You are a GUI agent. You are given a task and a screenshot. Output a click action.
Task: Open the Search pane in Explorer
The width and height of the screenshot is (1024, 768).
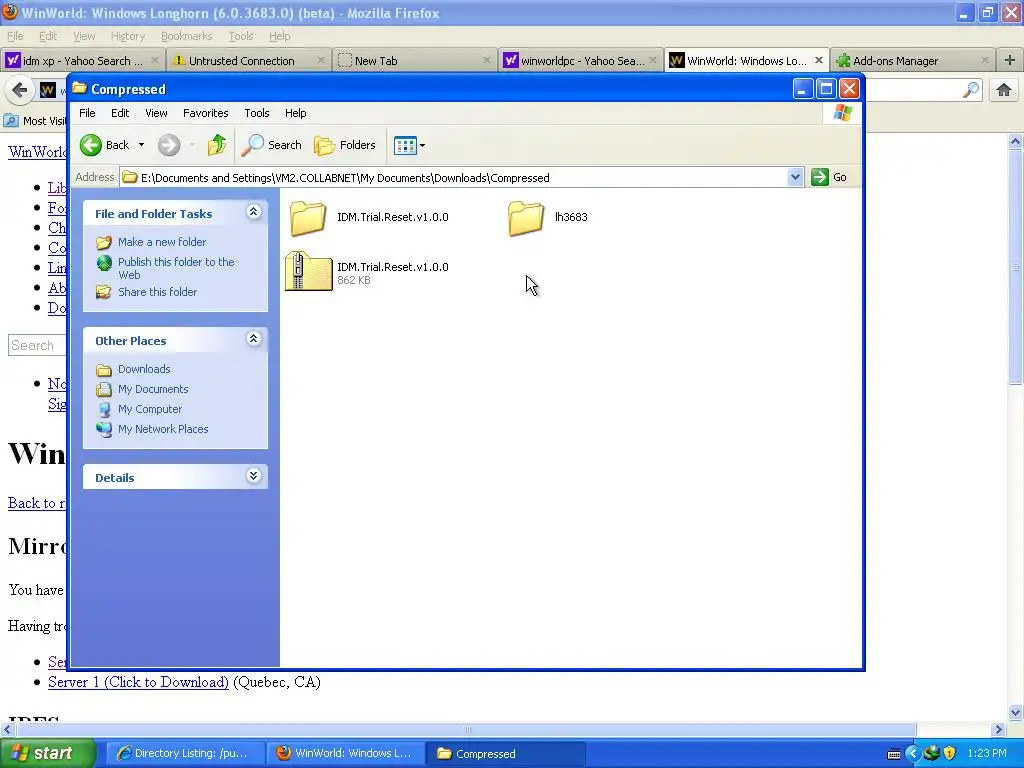tap(271, 145)
